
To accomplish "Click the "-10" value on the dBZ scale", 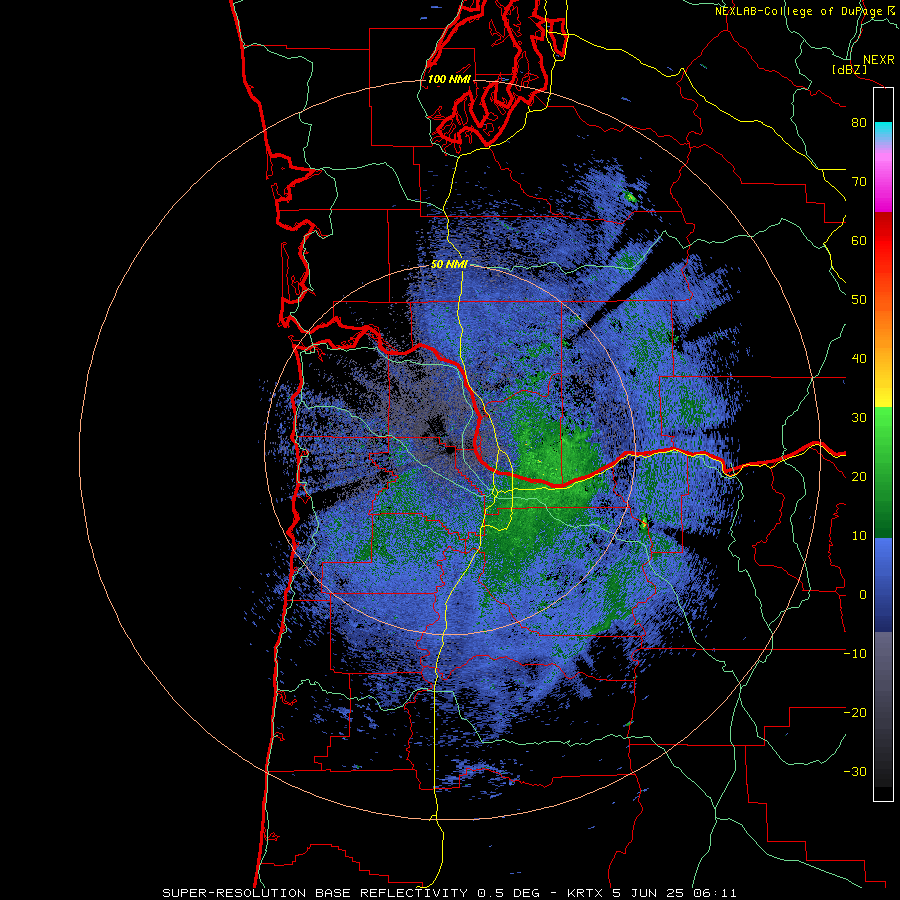I will 855,654.
